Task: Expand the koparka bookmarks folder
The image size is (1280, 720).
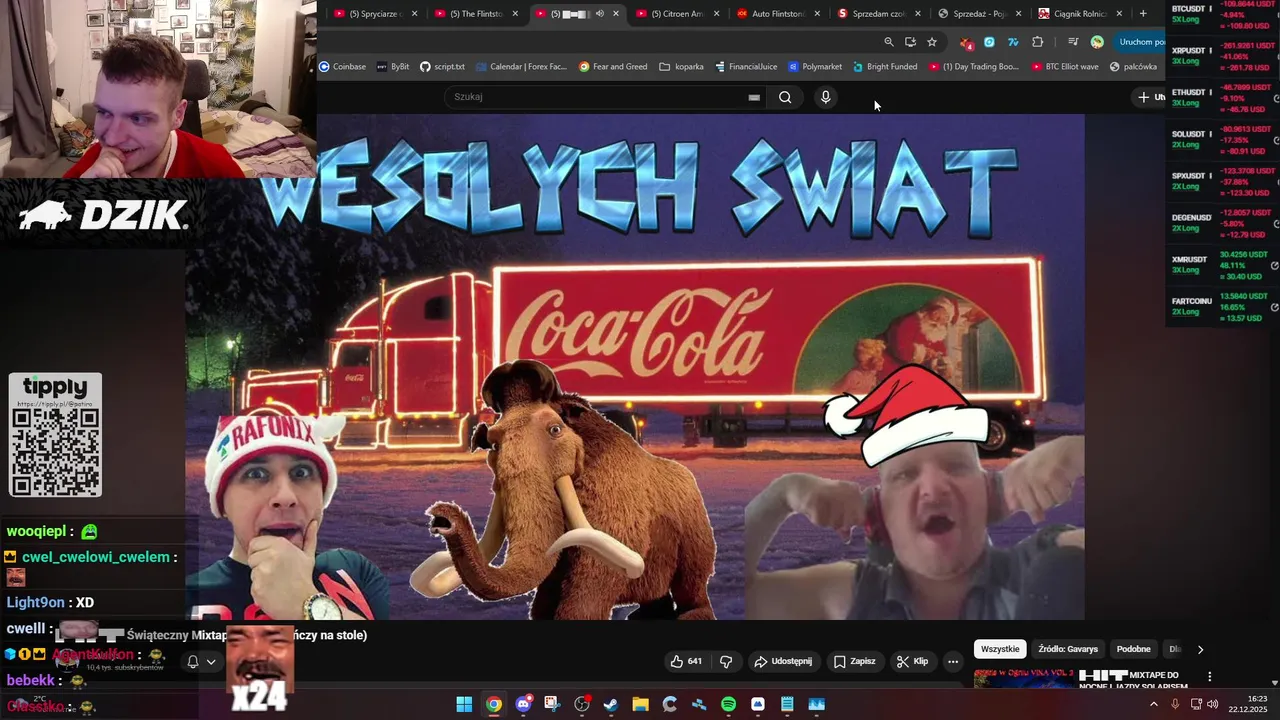Action: 681,67
